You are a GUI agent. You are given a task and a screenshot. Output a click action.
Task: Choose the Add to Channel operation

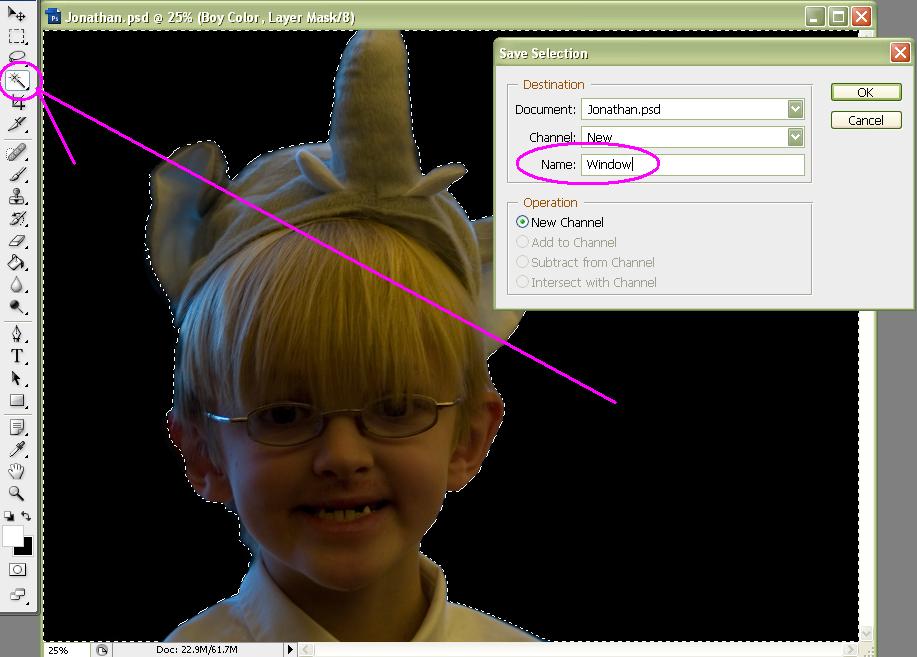pyautogui.click(x=566, y=242)
